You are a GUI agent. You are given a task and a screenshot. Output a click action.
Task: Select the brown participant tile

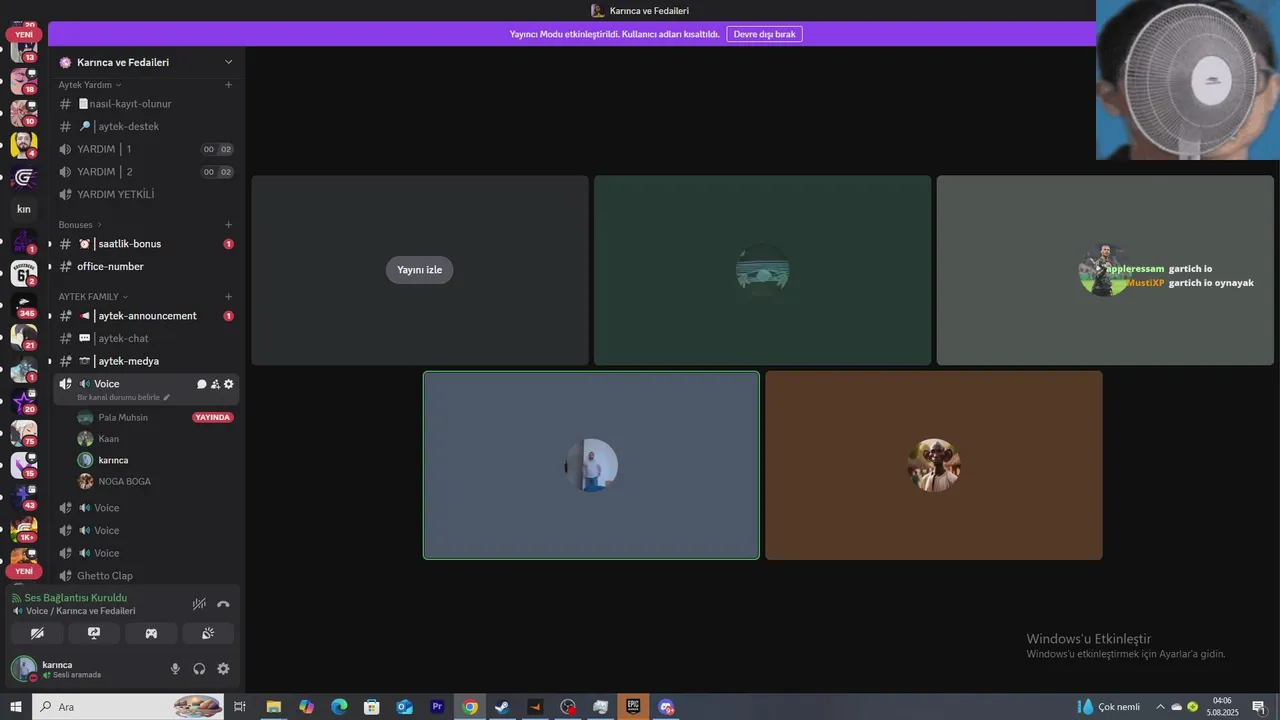pos(934,465)
